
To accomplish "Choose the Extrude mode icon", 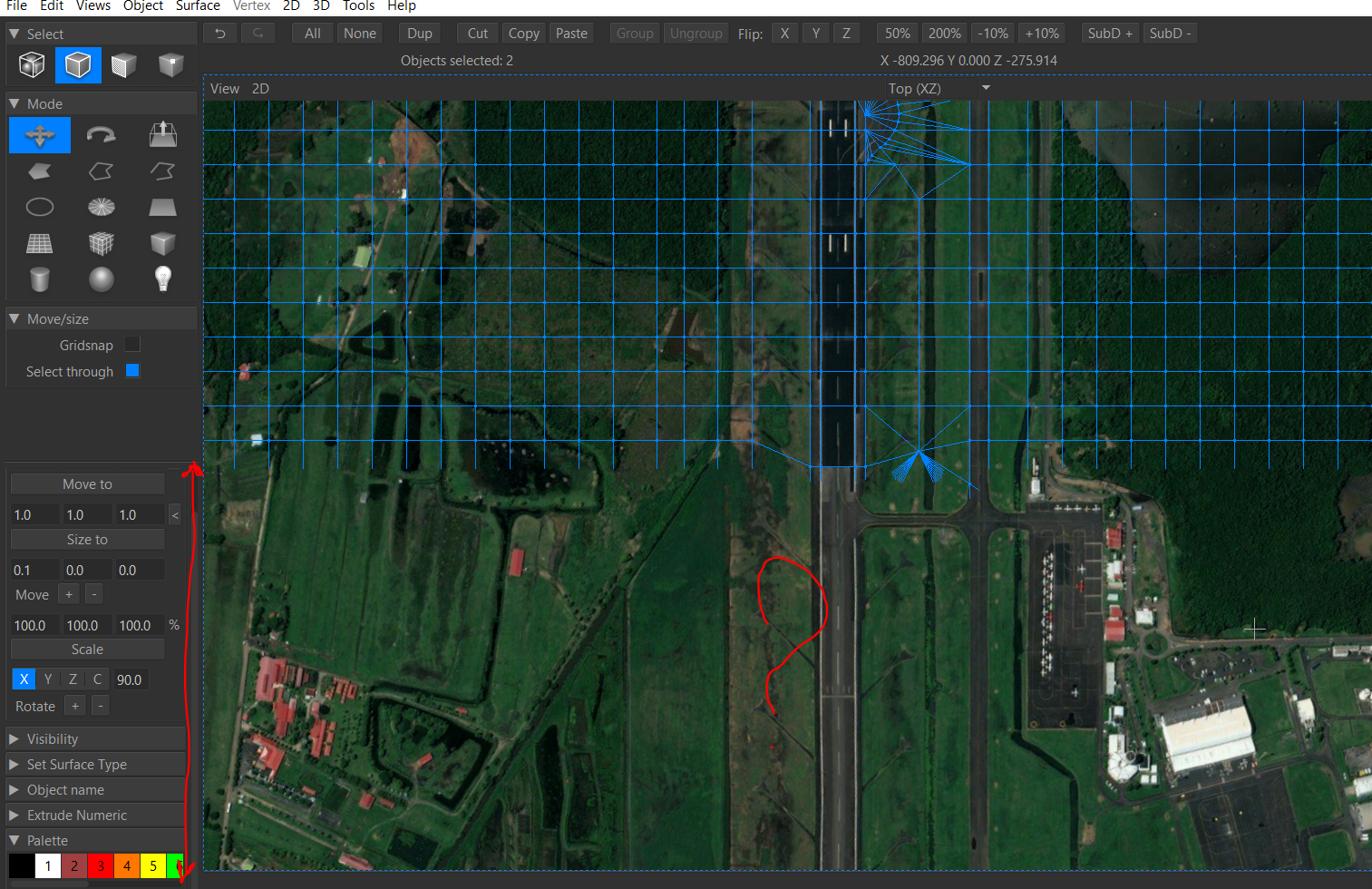I will pyautogui.click(x=162, y=135).
